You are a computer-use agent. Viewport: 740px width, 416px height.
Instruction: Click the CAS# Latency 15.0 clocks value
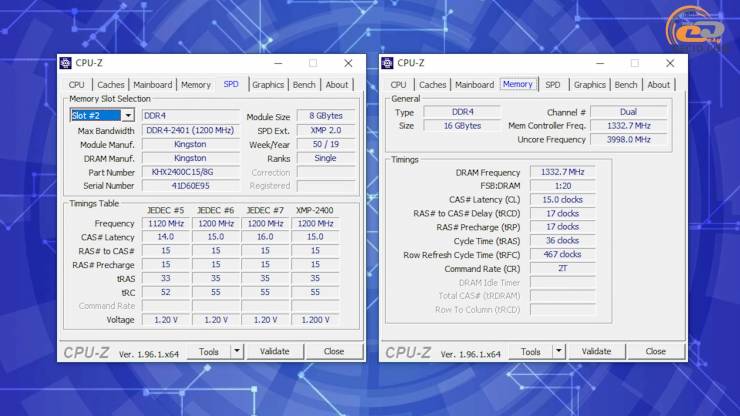563,200
